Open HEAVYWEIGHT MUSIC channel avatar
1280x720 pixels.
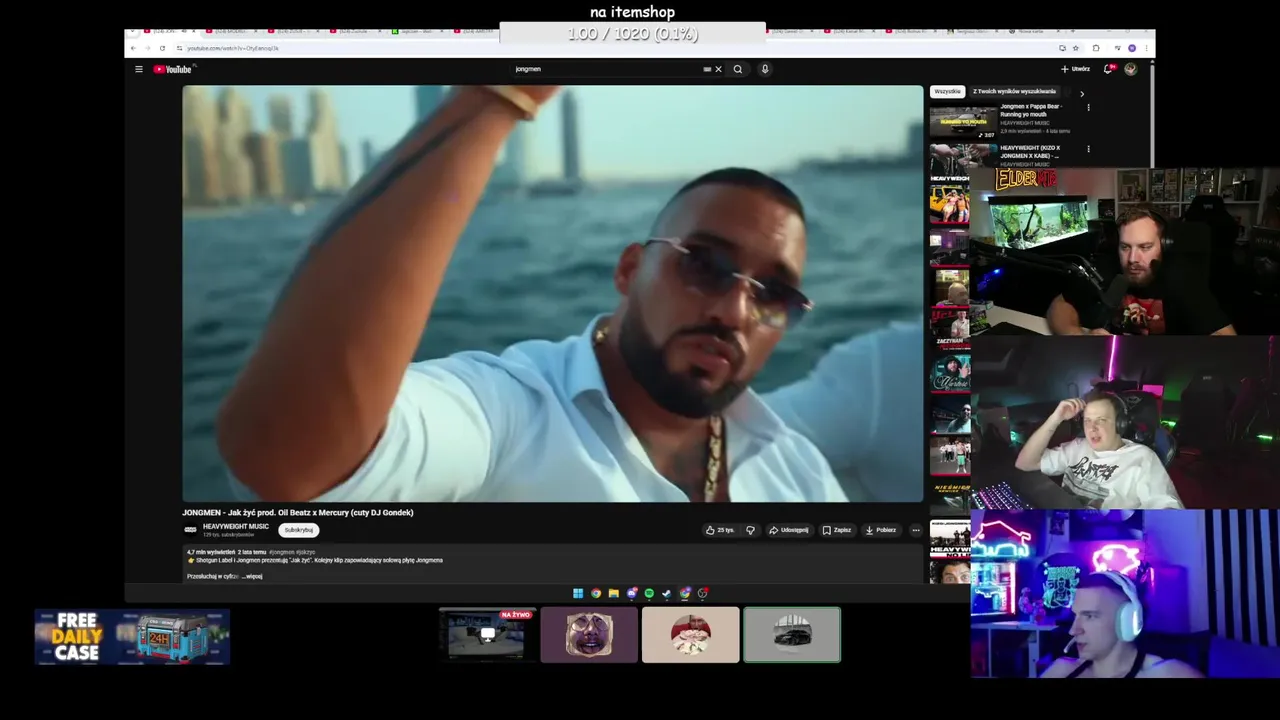[x=191, y=530]
